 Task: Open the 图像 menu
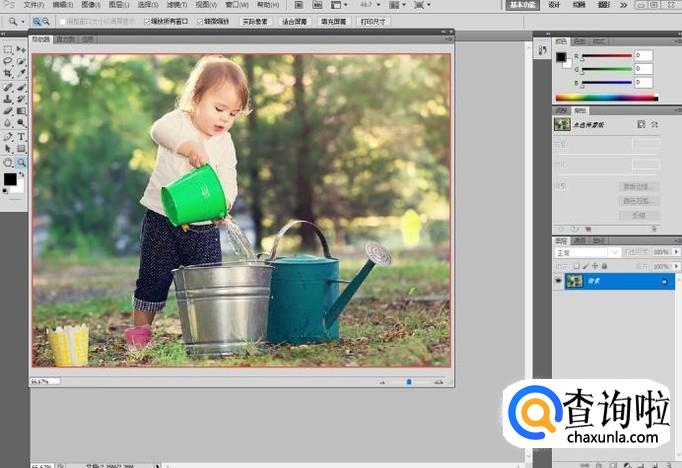tap(91, 5)
